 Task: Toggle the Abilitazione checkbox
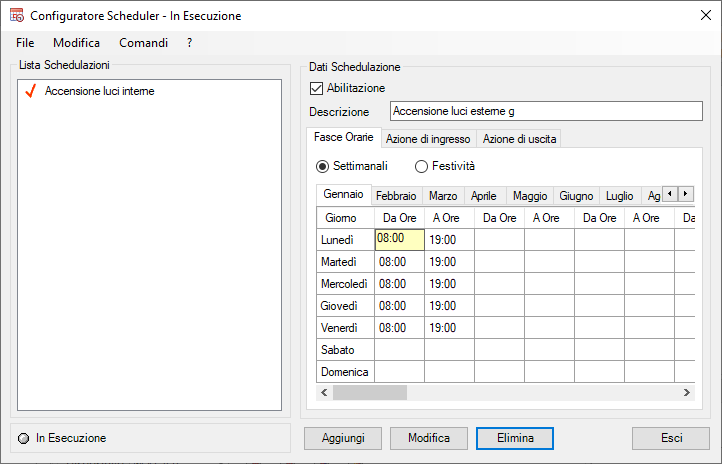pos(317,88)
